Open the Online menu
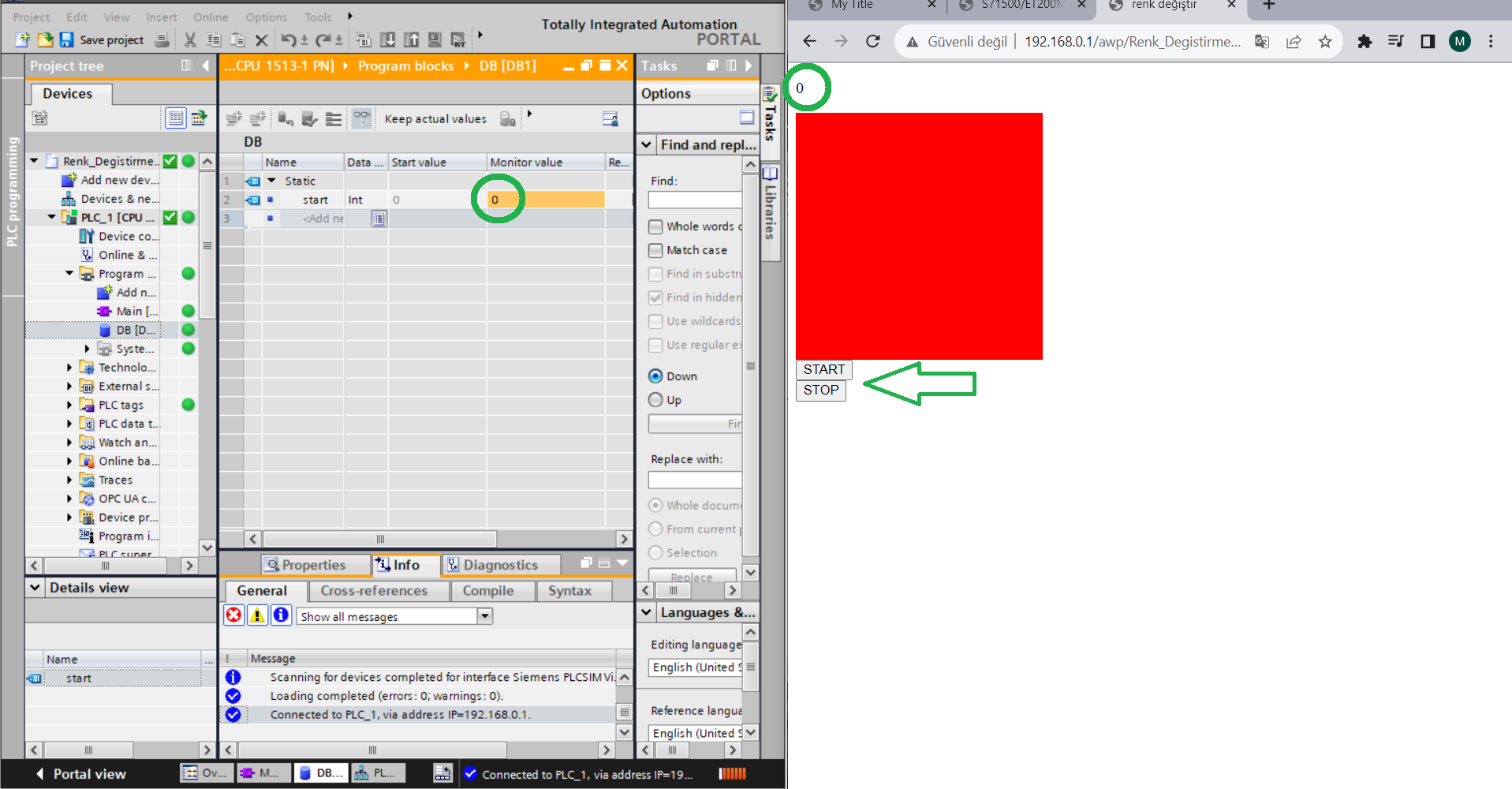The image size is (1512, 789). coord(211,17)
